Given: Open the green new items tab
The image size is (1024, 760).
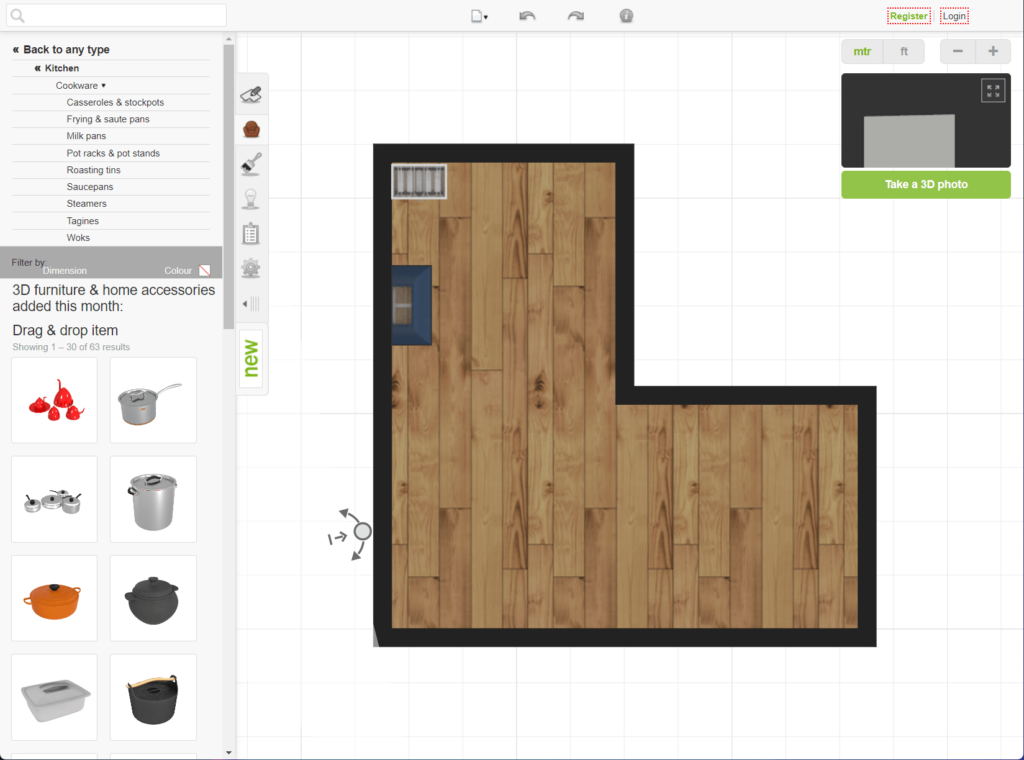Looking at the screenshot, I should (x=251, y=358).
